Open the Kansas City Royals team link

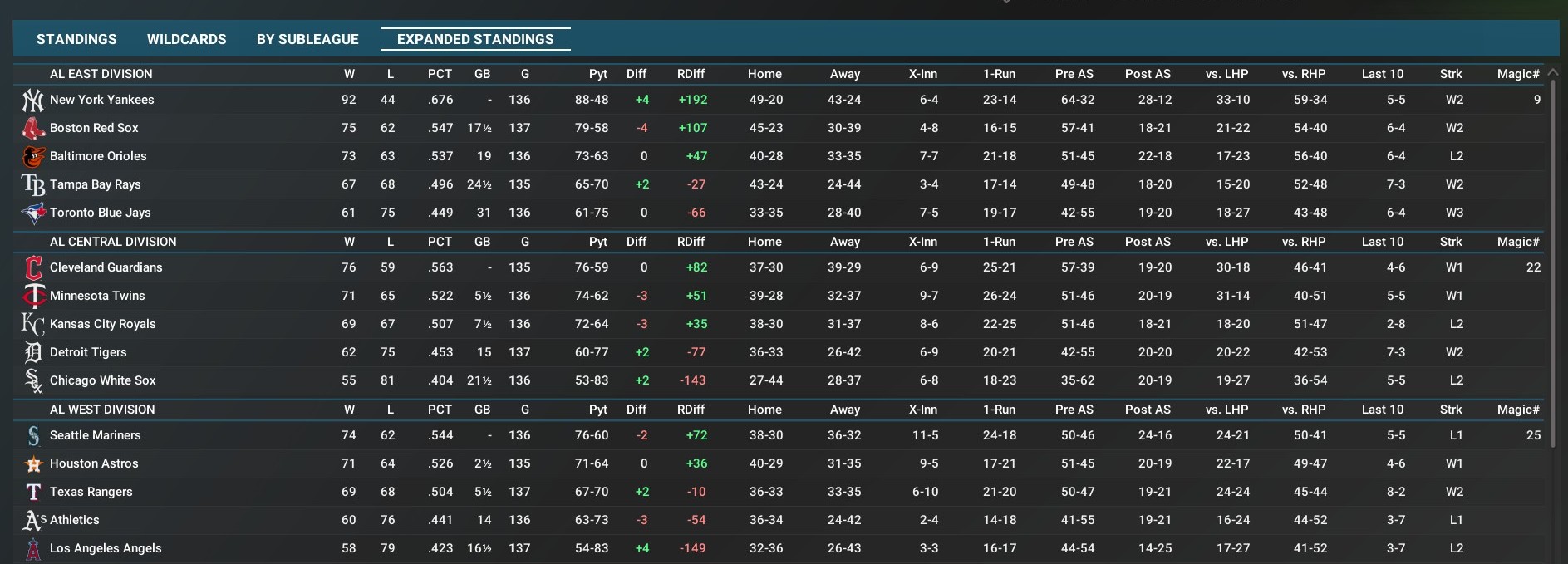pyautogui.click(x=102, y=324)
